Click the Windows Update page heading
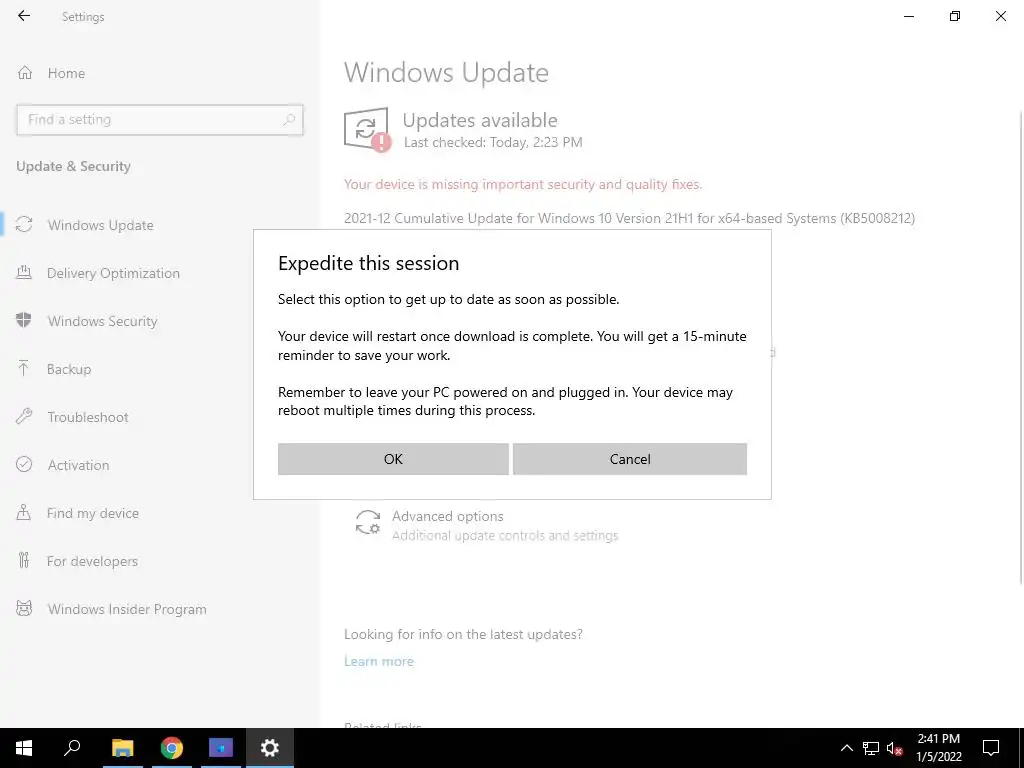The image size is (1024, 768). [446, 72]
